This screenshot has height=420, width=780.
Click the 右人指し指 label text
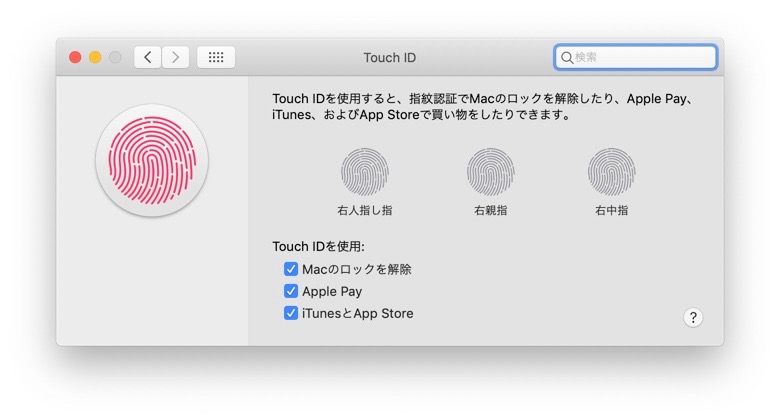(x=365, y=210)
